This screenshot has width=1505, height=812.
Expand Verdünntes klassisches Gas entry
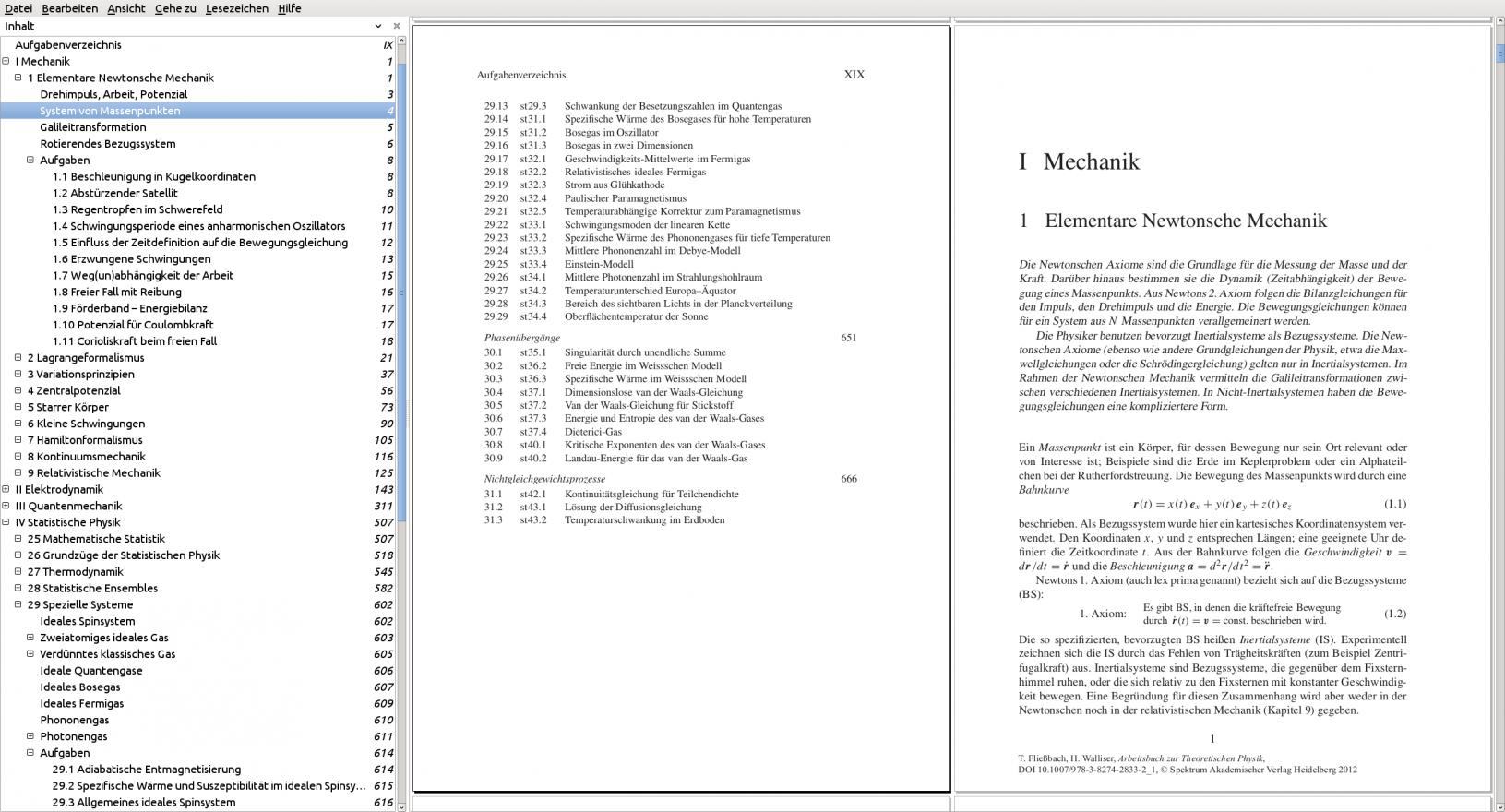click(x=30, y=654)
